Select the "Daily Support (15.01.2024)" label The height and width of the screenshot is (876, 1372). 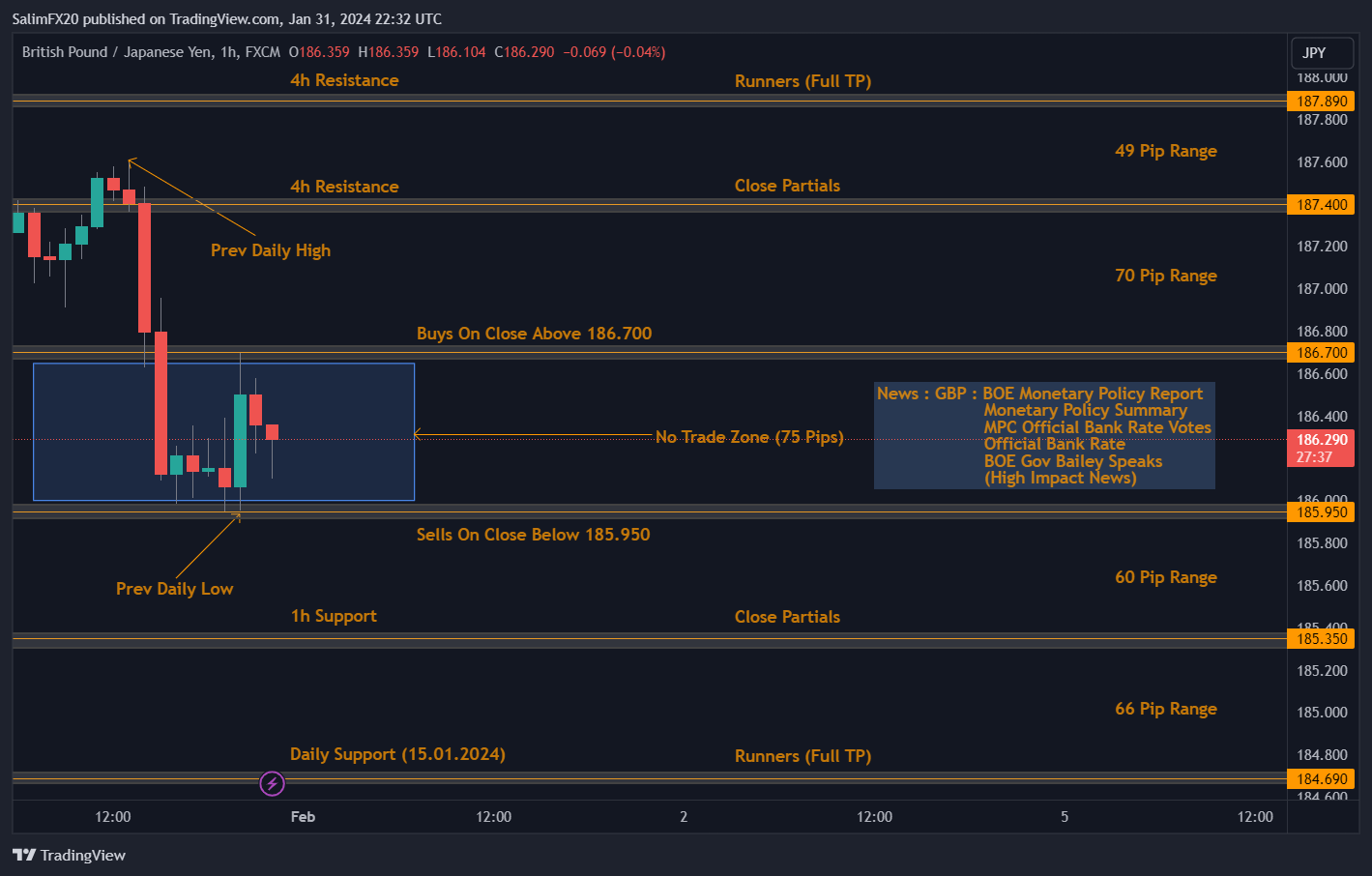click(397, 754)
